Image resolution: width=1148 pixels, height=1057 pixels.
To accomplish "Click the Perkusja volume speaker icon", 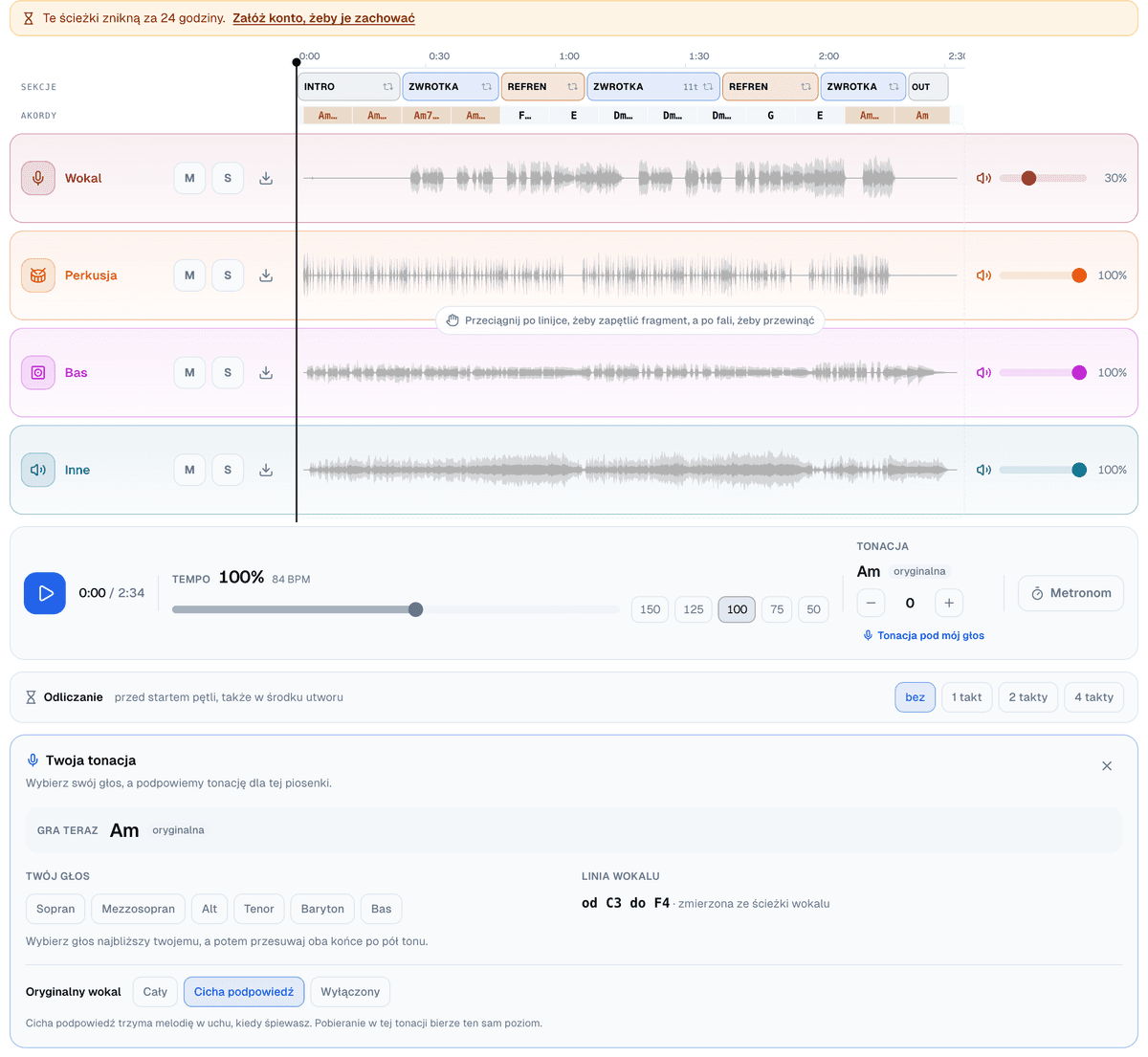I will 983,275.
